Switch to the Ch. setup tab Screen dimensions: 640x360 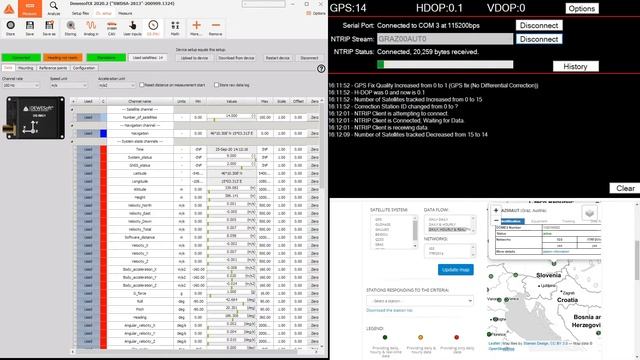pos(104,13)
